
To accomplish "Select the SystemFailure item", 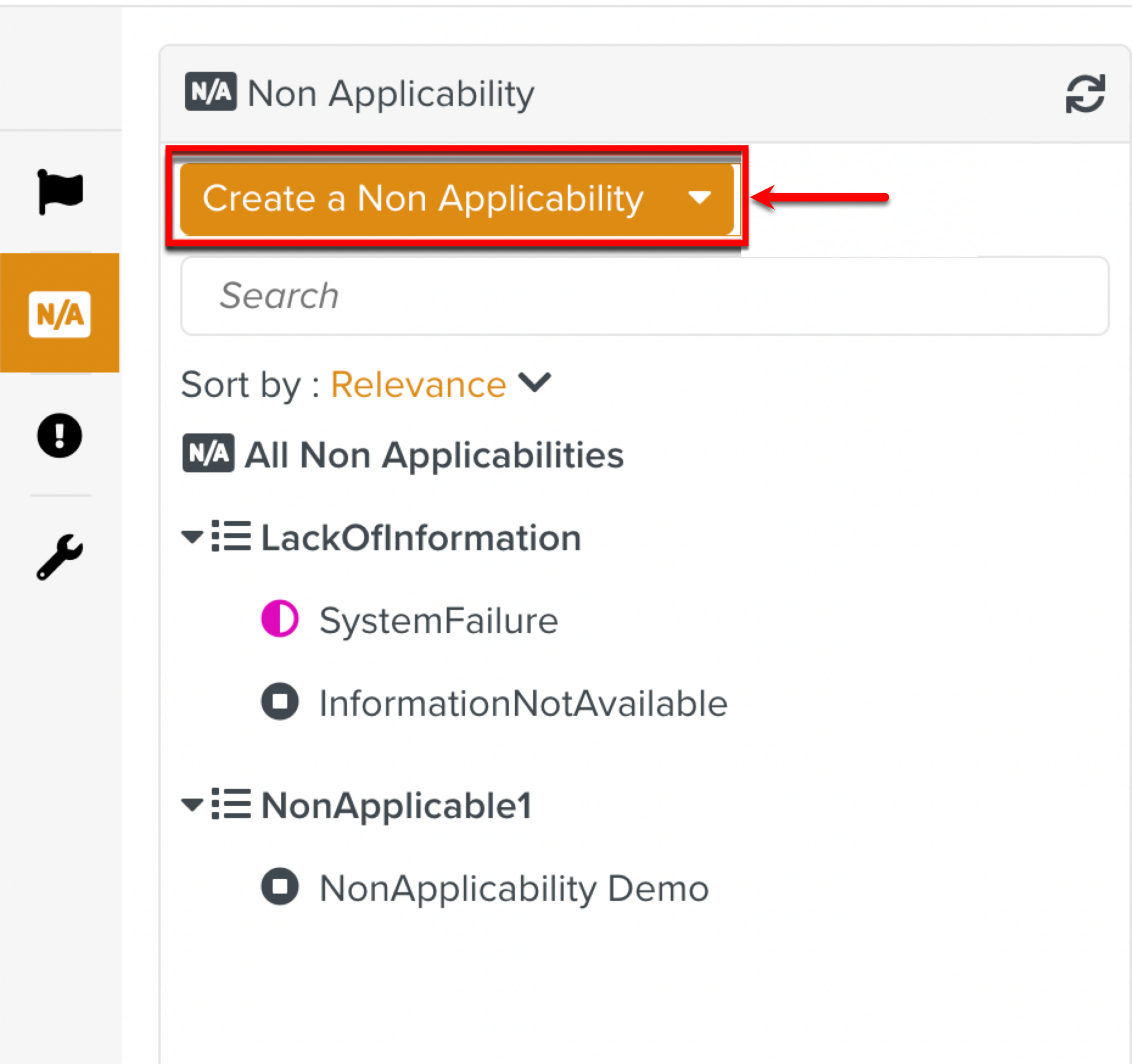I will [438, 620].
